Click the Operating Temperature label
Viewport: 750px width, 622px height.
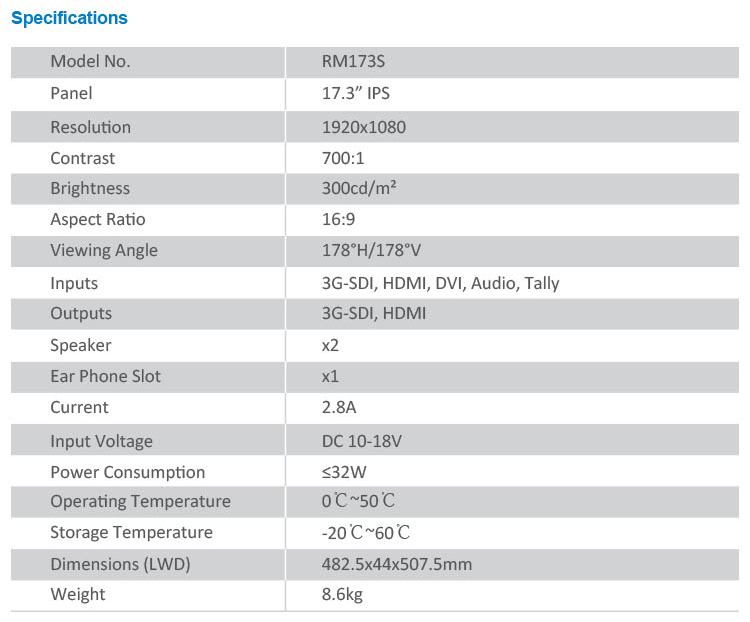click(x=140, y=501)
